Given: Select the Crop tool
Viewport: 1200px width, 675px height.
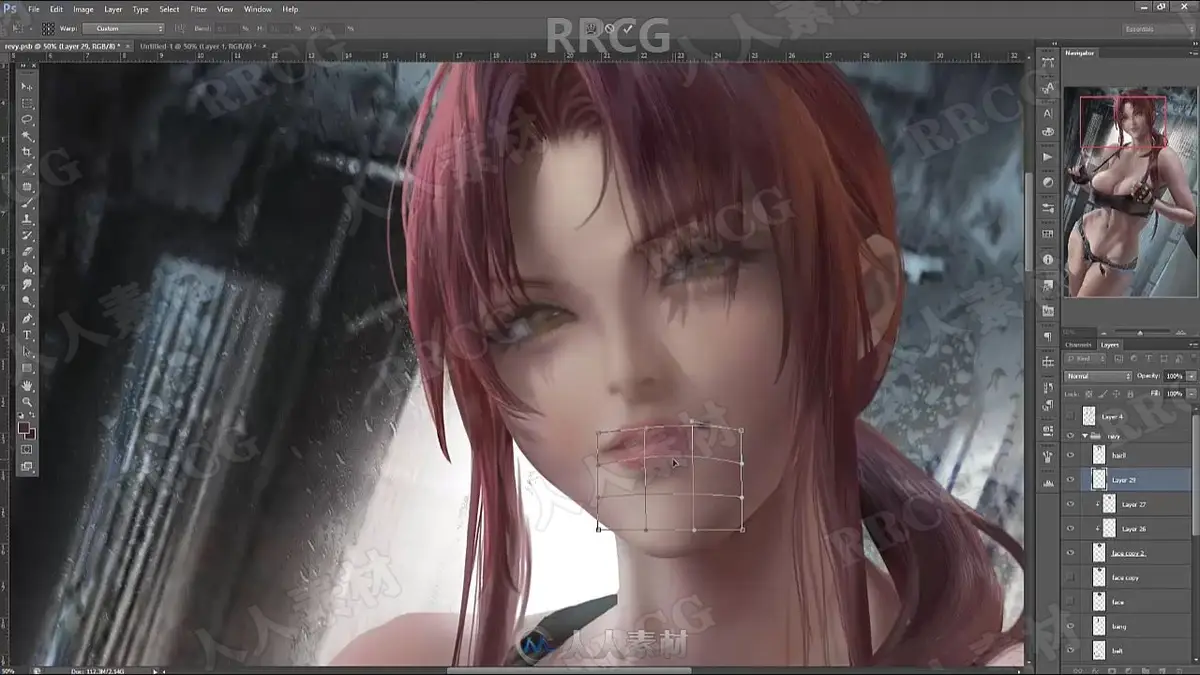Looking at the screenshot, I should tap(27, 152).
